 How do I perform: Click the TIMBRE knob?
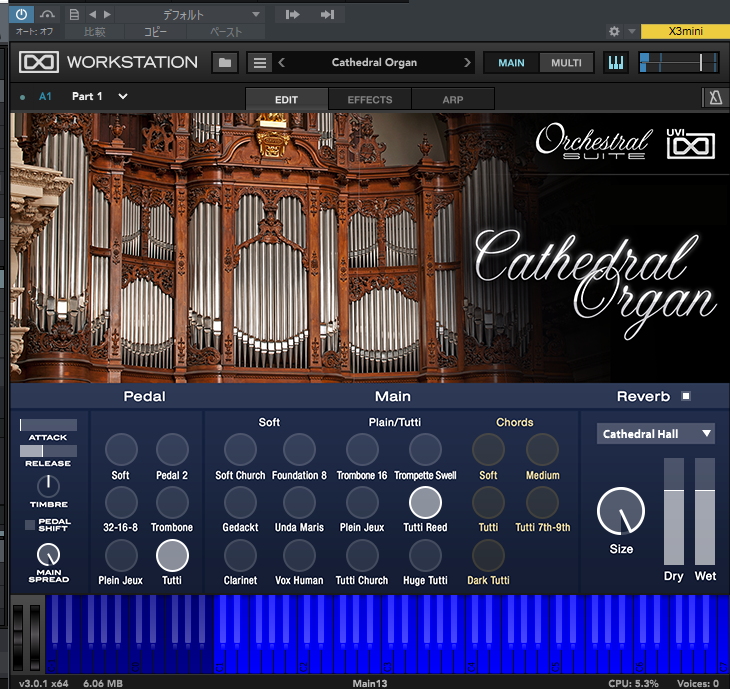tap(48, 486)
